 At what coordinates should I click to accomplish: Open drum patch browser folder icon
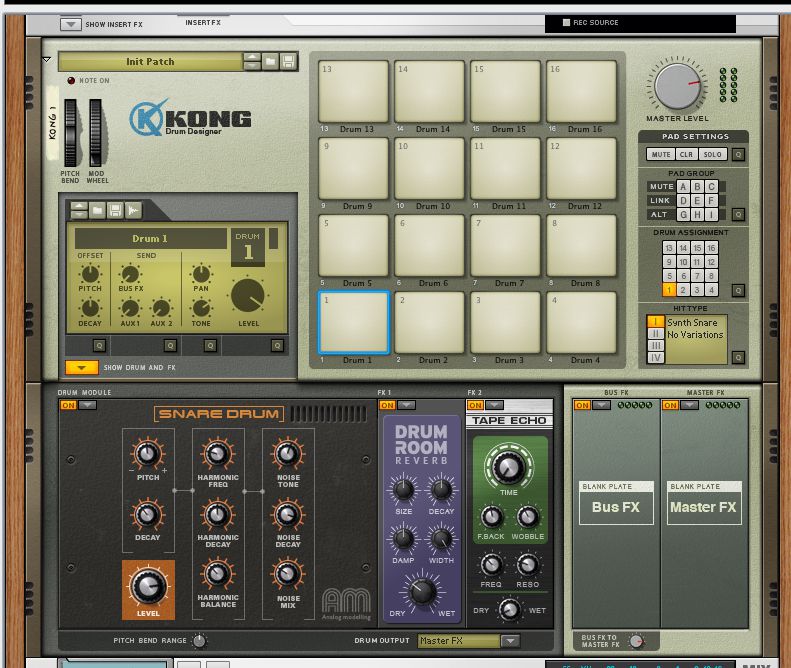tap(97, 210)
